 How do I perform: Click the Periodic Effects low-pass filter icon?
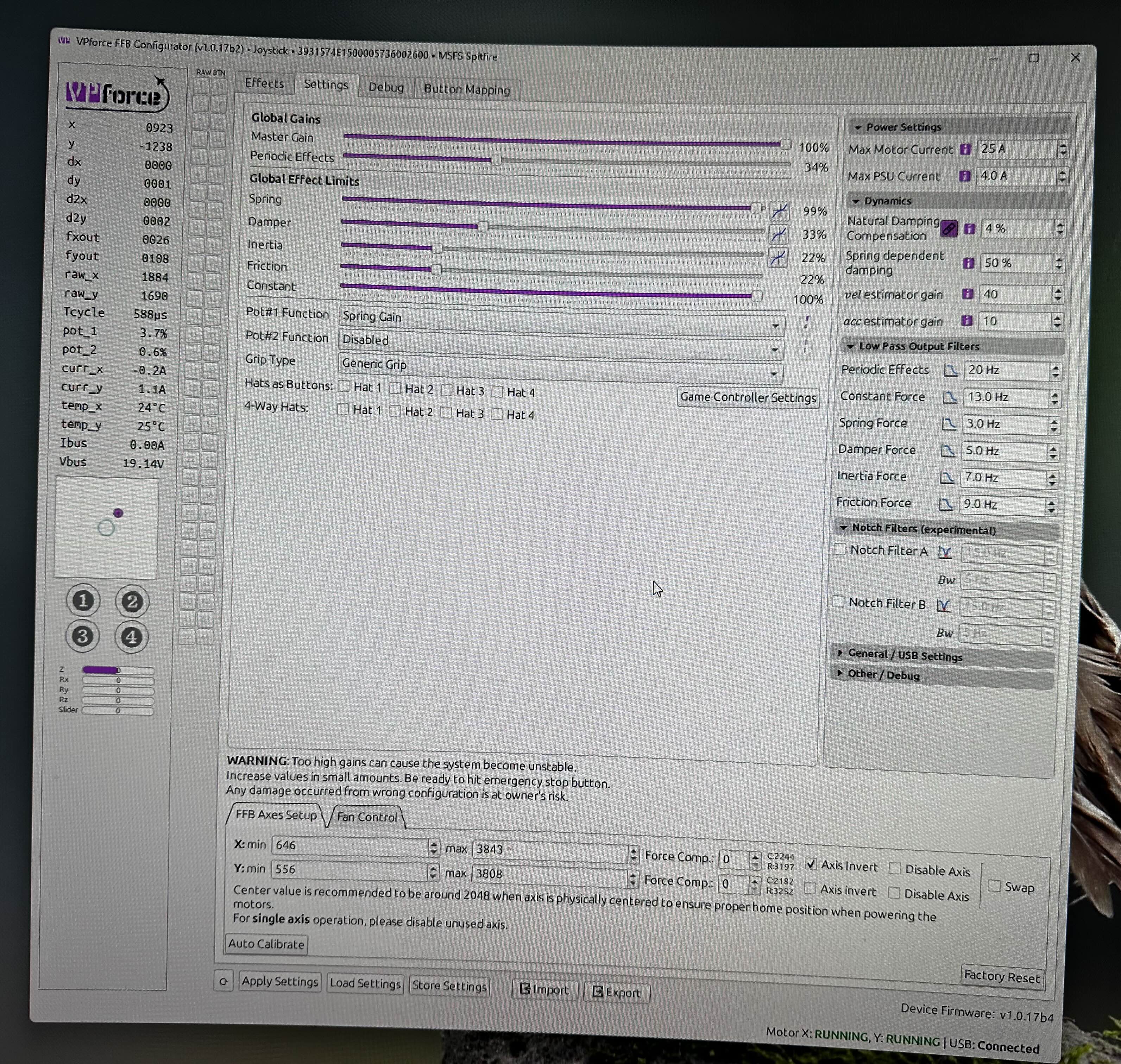[x=950, y=370]
